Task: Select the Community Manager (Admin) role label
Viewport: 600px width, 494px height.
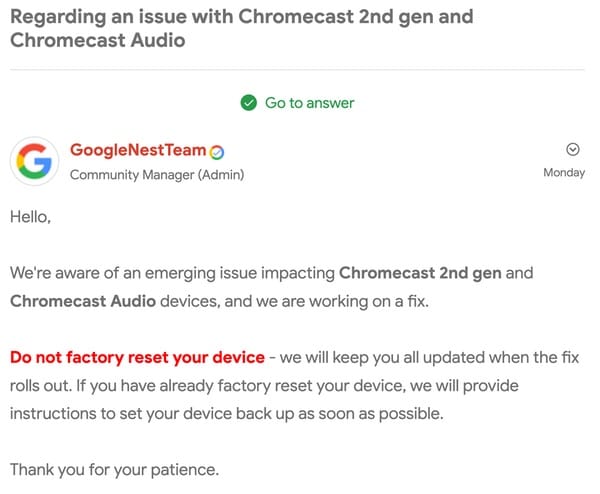Action: coord(157,175)
